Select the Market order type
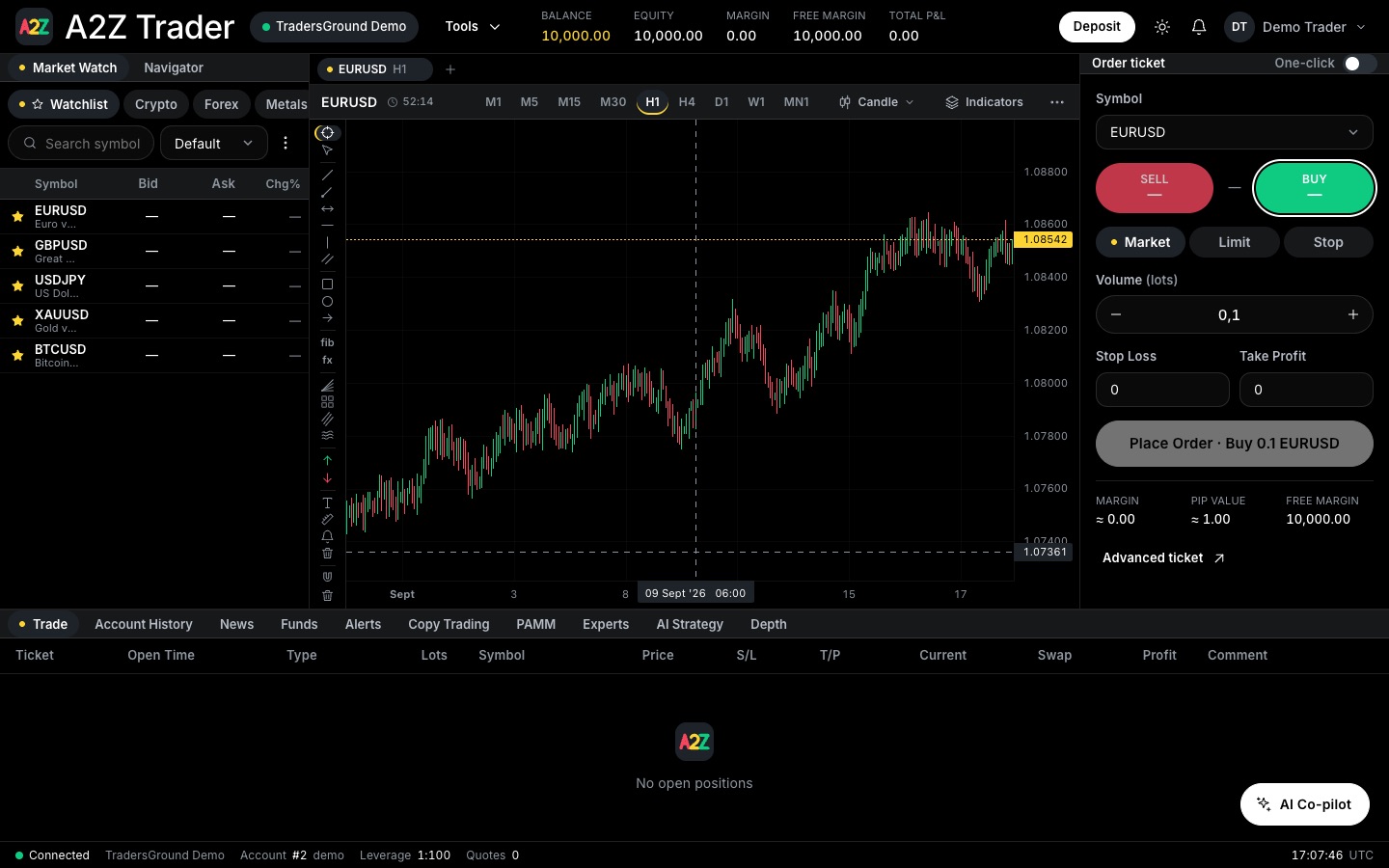Screen dimensions: 1389x868 click(1140, 242)
